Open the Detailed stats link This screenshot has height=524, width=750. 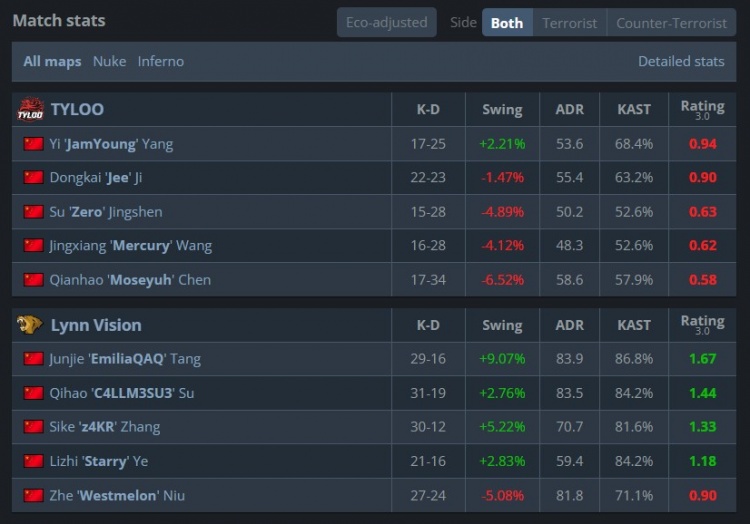point(681,61)
